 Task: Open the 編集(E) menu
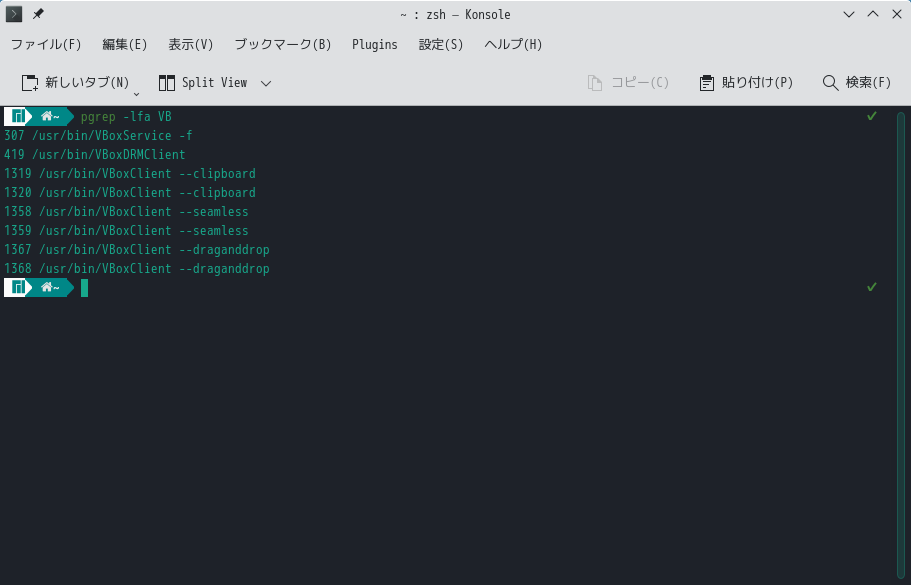pyautogui.click(x=125, y=45)
